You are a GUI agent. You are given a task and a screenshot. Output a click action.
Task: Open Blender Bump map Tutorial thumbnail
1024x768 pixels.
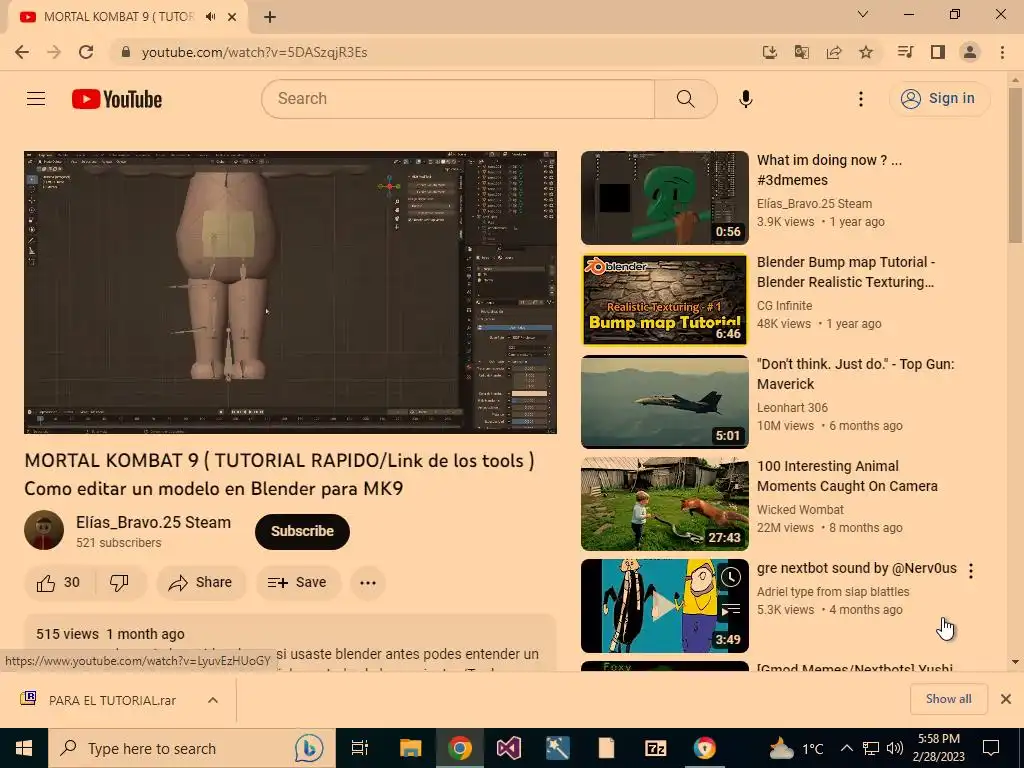click(x=665, y=300)
